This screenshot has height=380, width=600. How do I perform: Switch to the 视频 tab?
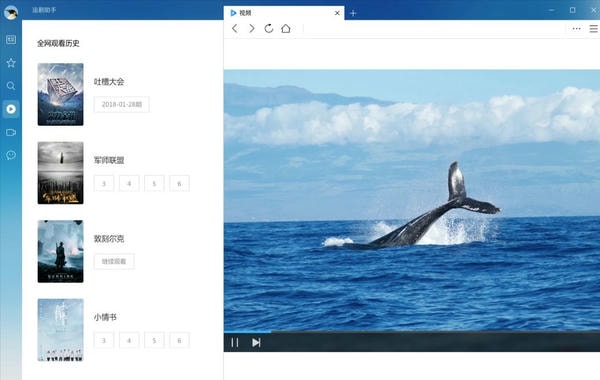(x=284, y=13)
